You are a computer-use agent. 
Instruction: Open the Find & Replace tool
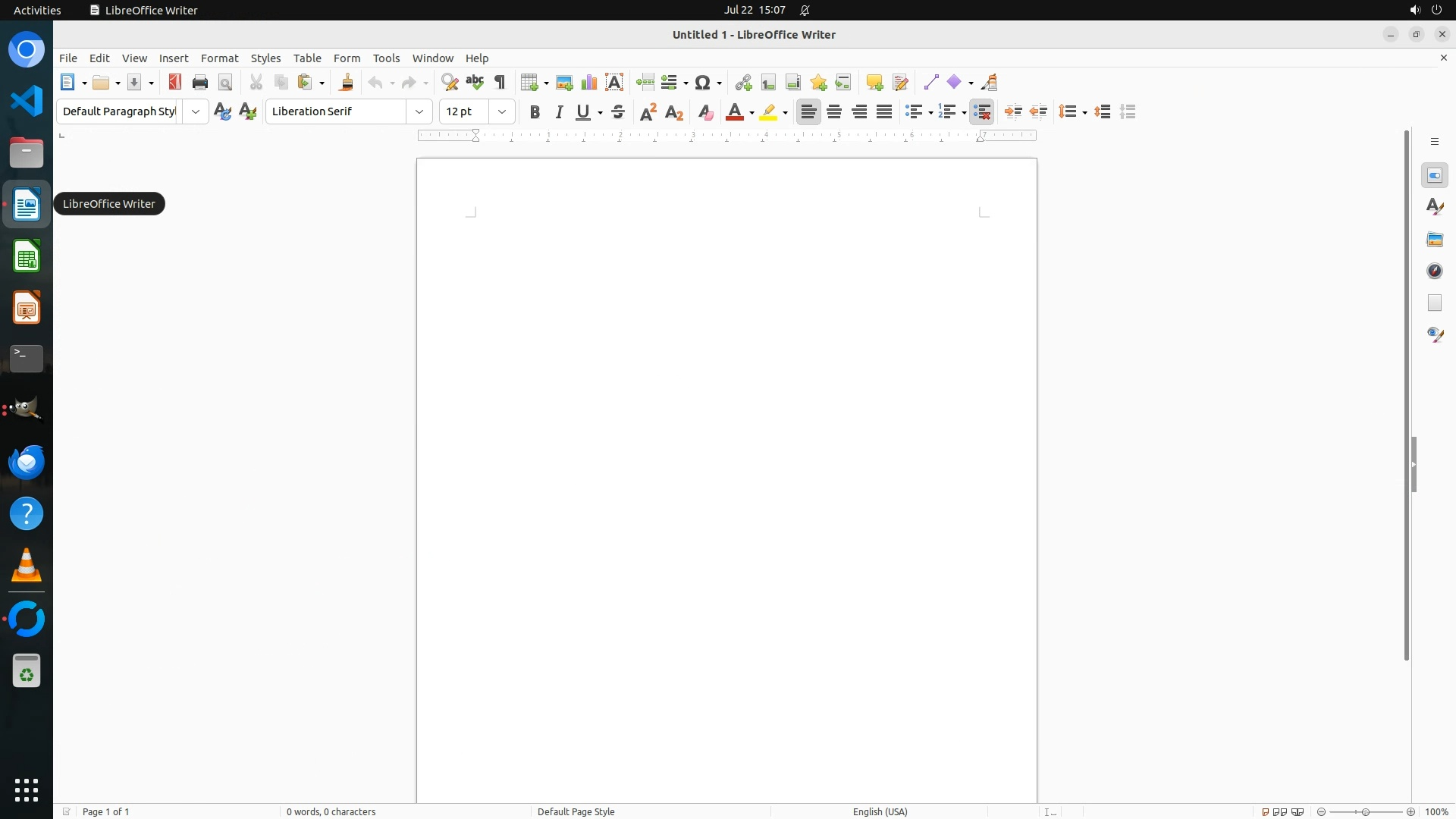(x=450, y=83)
